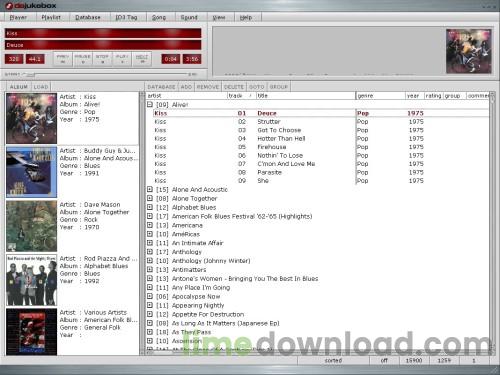
Task: Select the Kiss Alive! album cover thumbnail
Action: pos(32,118)
